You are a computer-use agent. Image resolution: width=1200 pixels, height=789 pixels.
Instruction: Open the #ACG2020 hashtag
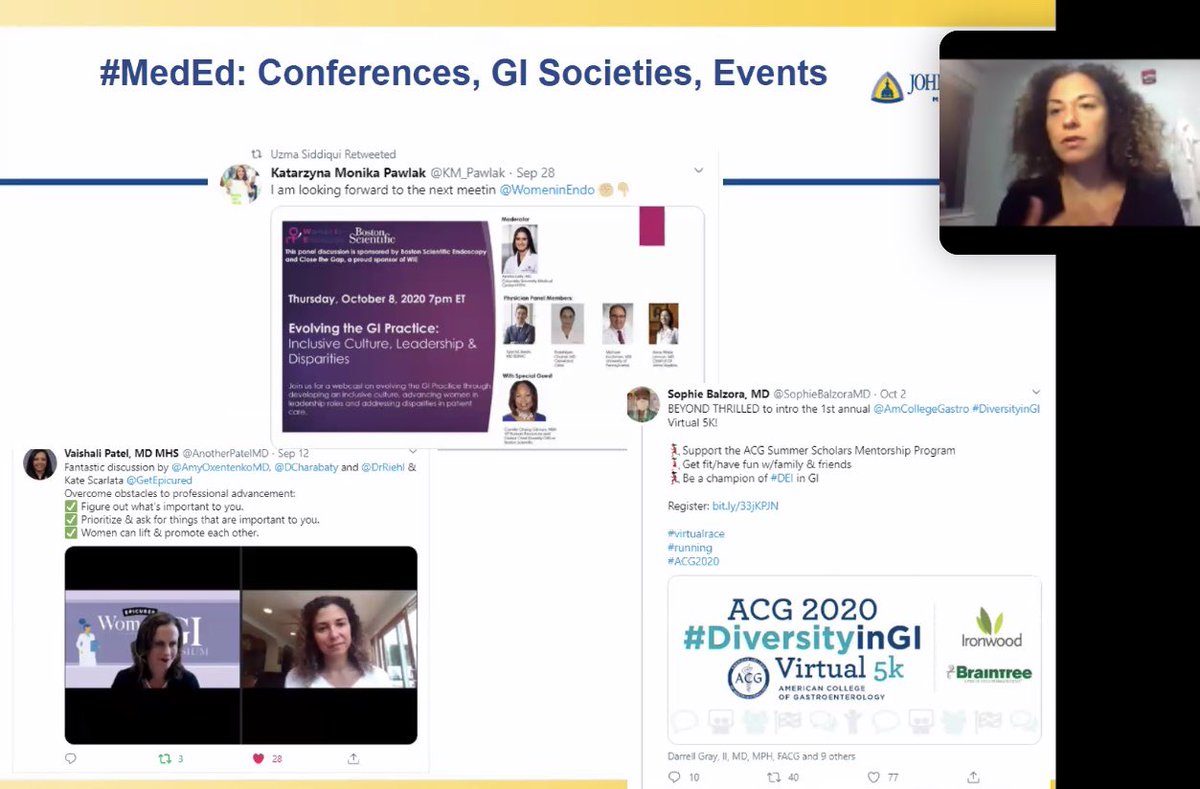point(693,562)
